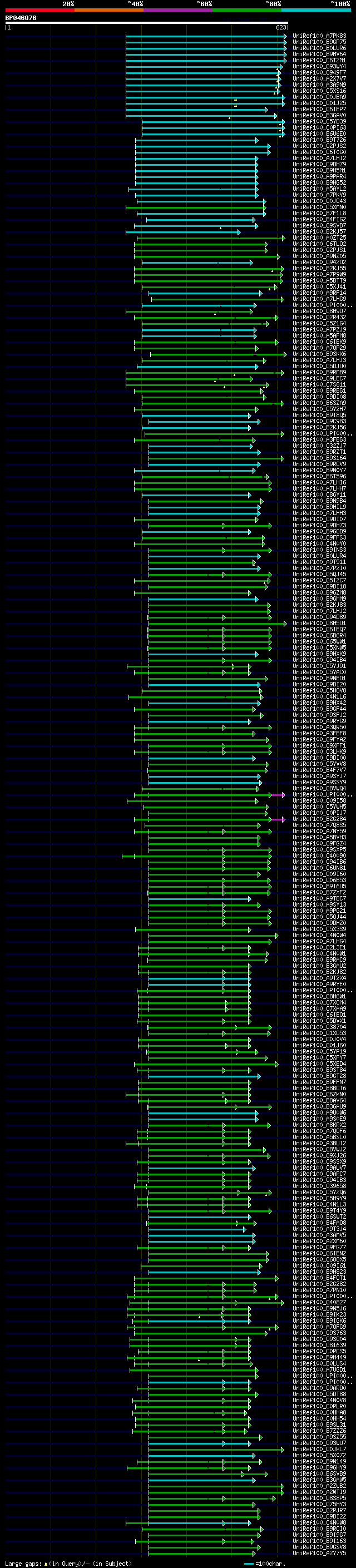The image size is (356, 1568).
Task: Select the UniRef100_B2G284 label
Action: pyautogui.click(x=319, y=819)
